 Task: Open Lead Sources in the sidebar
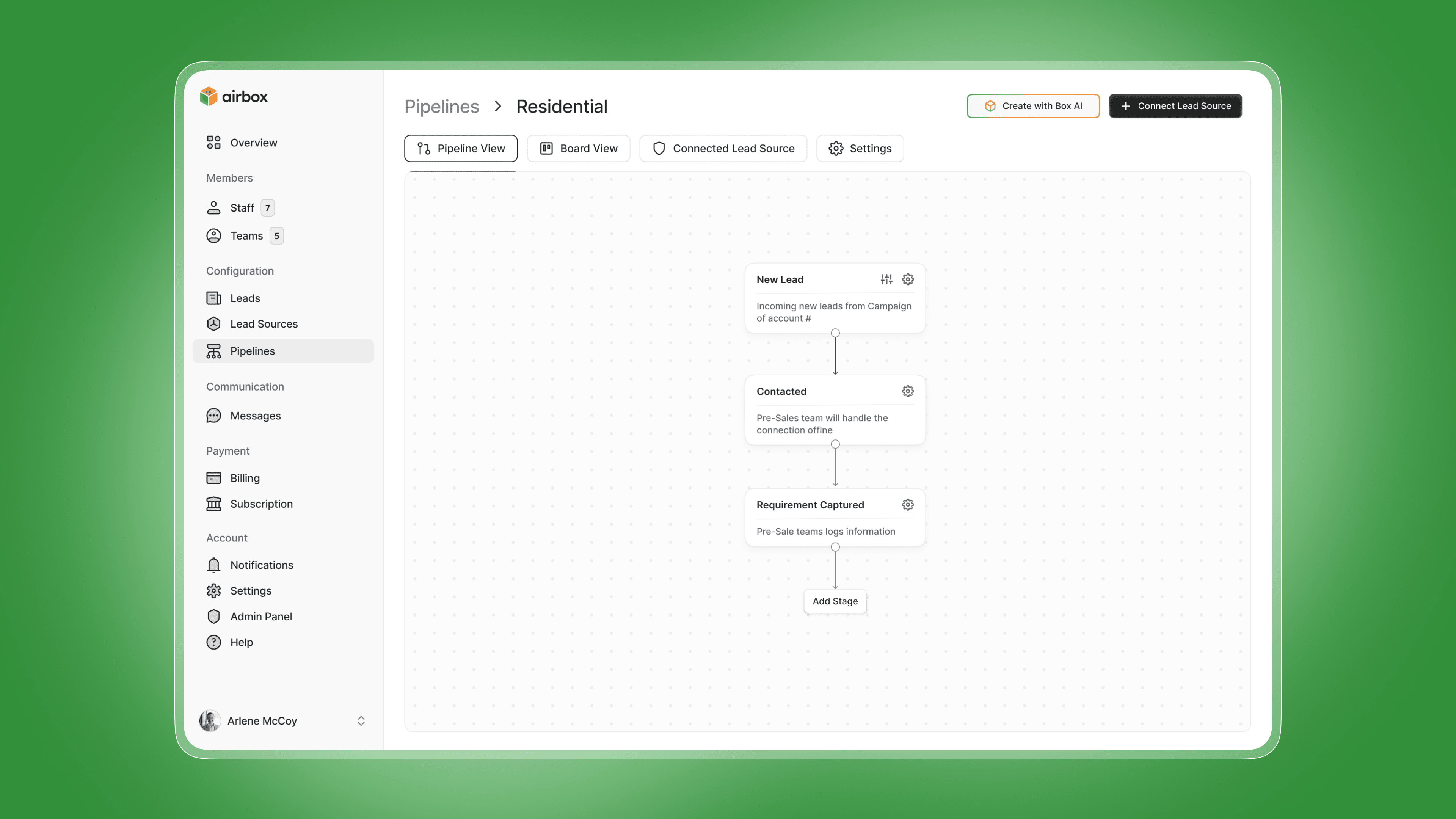coord(264,324)
